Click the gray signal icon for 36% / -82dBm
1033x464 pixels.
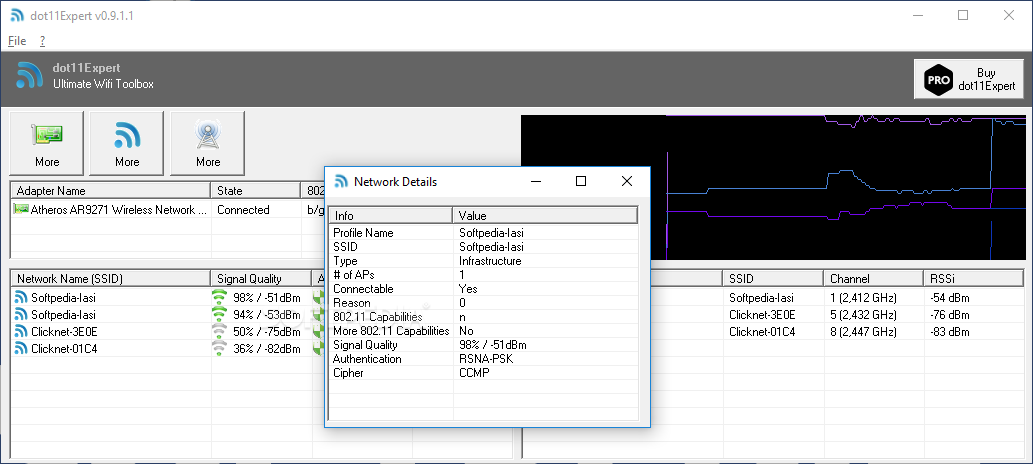tap(219, 349)
